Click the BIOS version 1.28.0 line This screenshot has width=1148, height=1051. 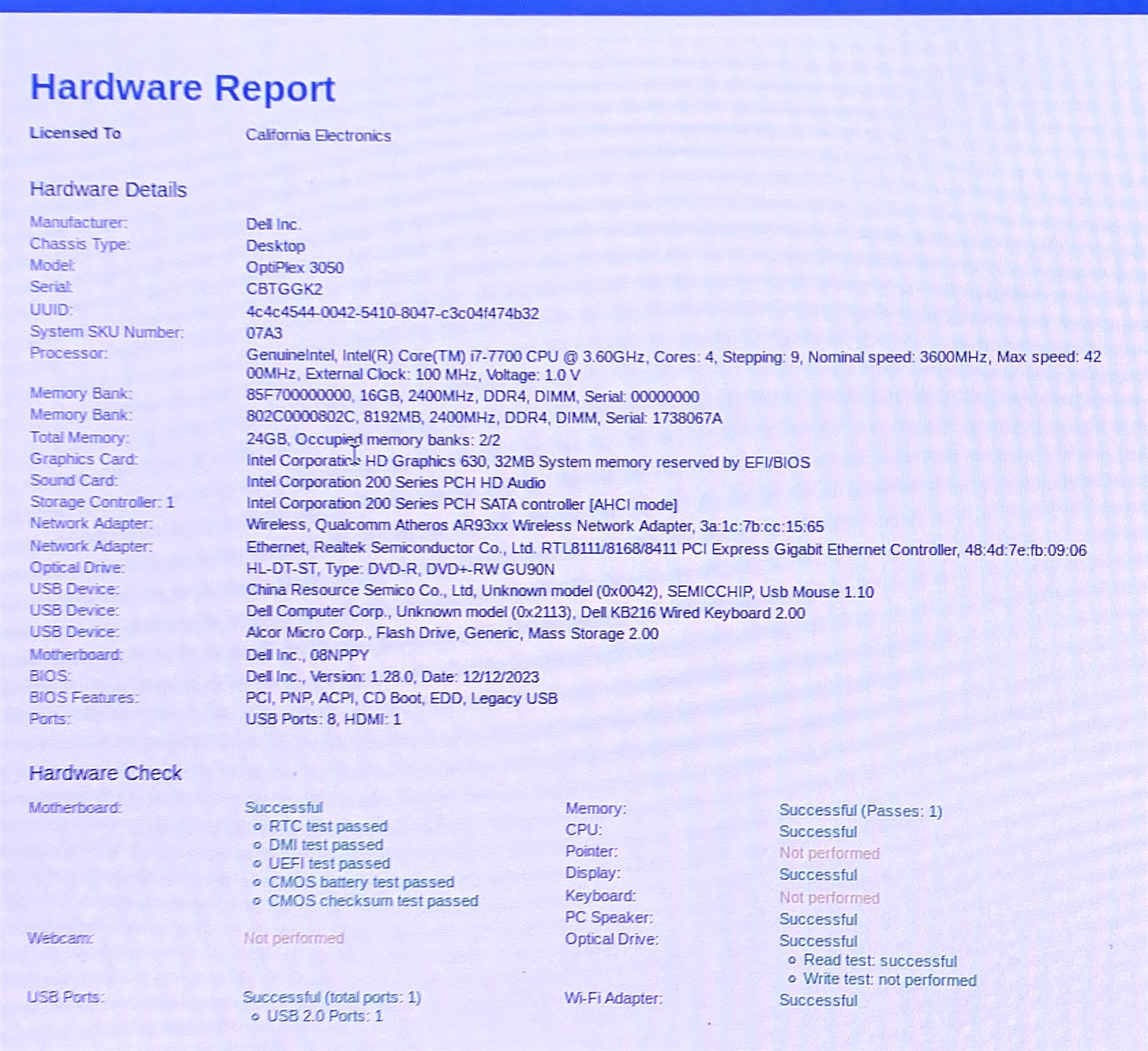pyautogui.click(x=392, y=677)
